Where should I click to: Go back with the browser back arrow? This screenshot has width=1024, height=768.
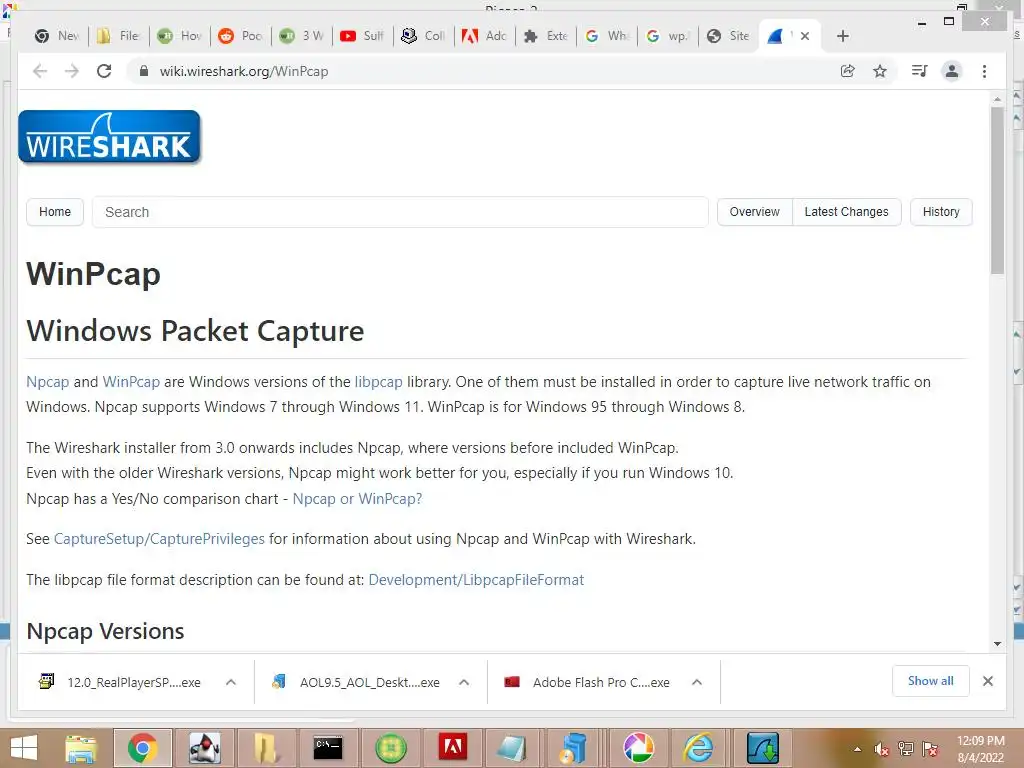tap(40, 71)
